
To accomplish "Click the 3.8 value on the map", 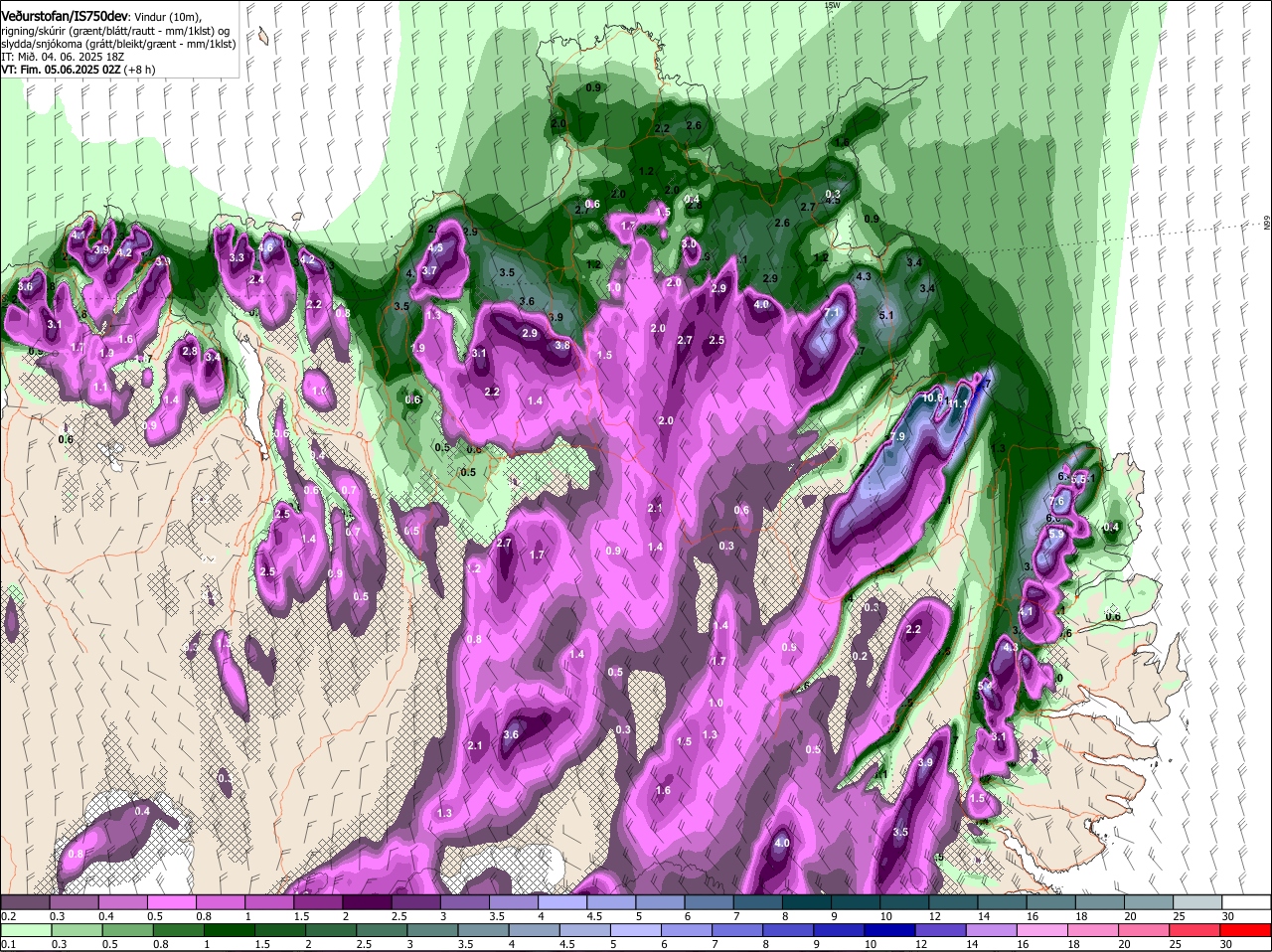I will pos(561,346).
